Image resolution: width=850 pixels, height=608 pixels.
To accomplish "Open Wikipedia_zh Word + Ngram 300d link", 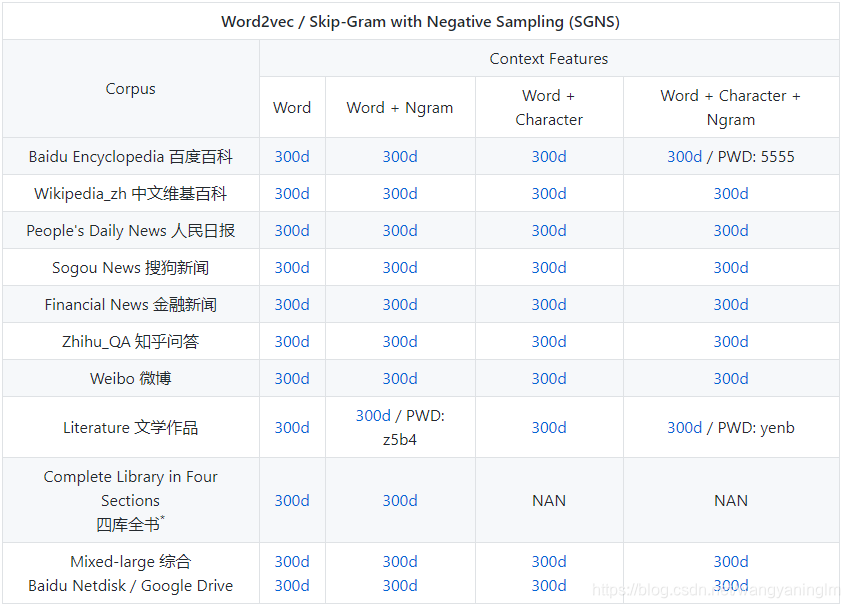I will [x=400, y=193].
